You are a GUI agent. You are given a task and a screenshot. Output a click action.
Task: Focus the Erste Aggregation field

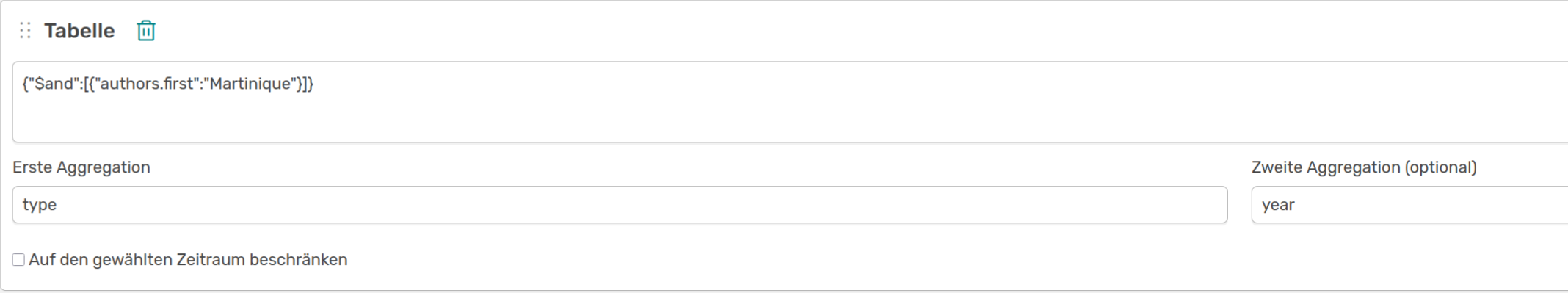[620, 205]
